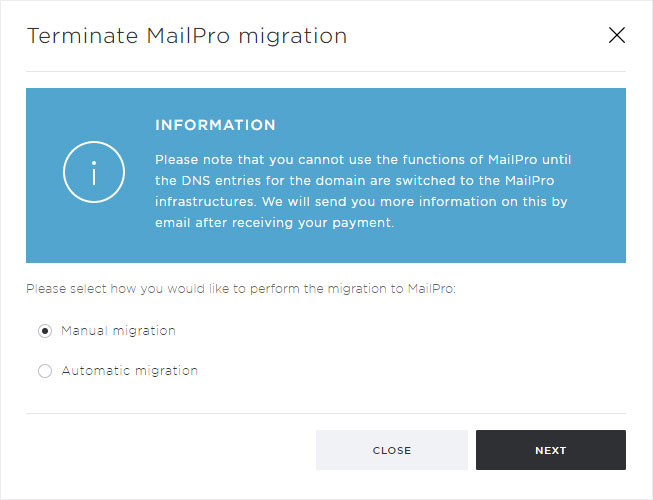This screenshot has width=653, height=500.
Task: Click the word "Terminate" in the header
Action: 82,36
